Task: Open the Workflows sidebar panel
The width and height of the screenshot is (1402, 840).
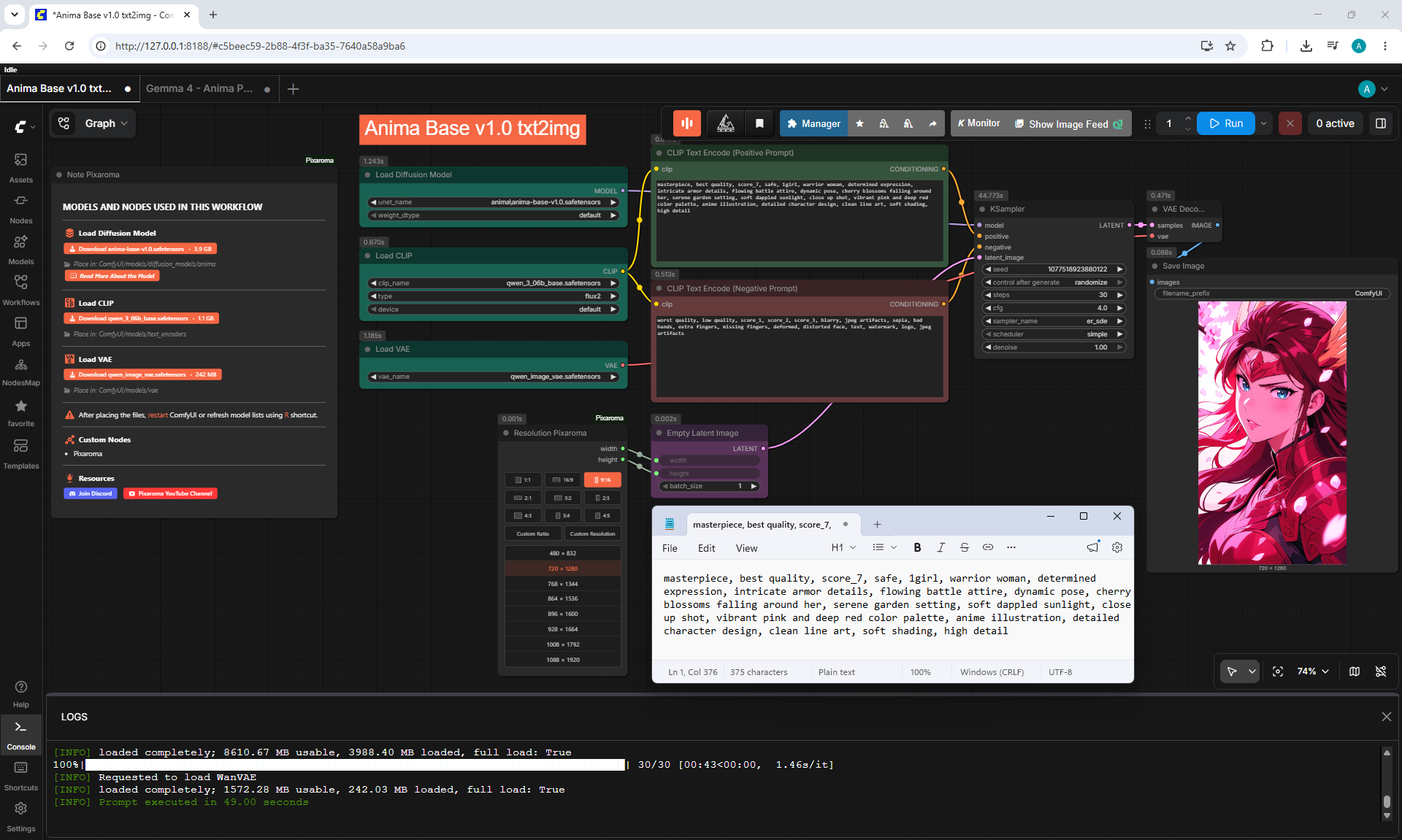Action: point(20,290)
